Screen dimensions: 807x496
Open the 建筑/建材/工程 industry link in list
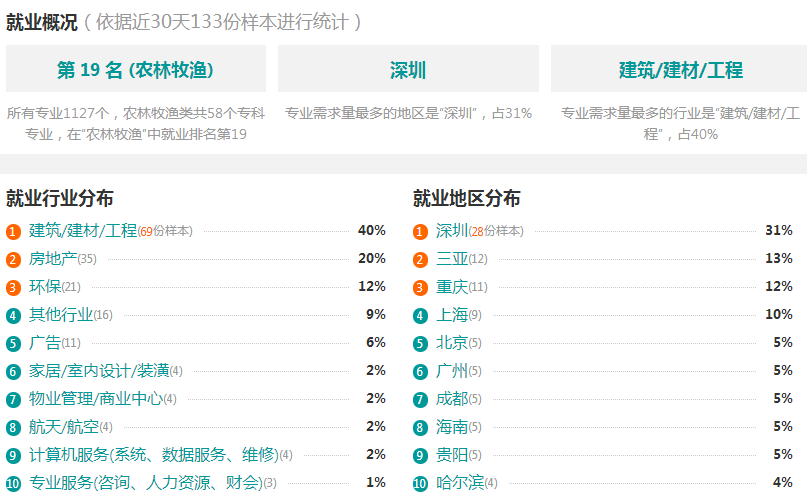tap(83, 231)
